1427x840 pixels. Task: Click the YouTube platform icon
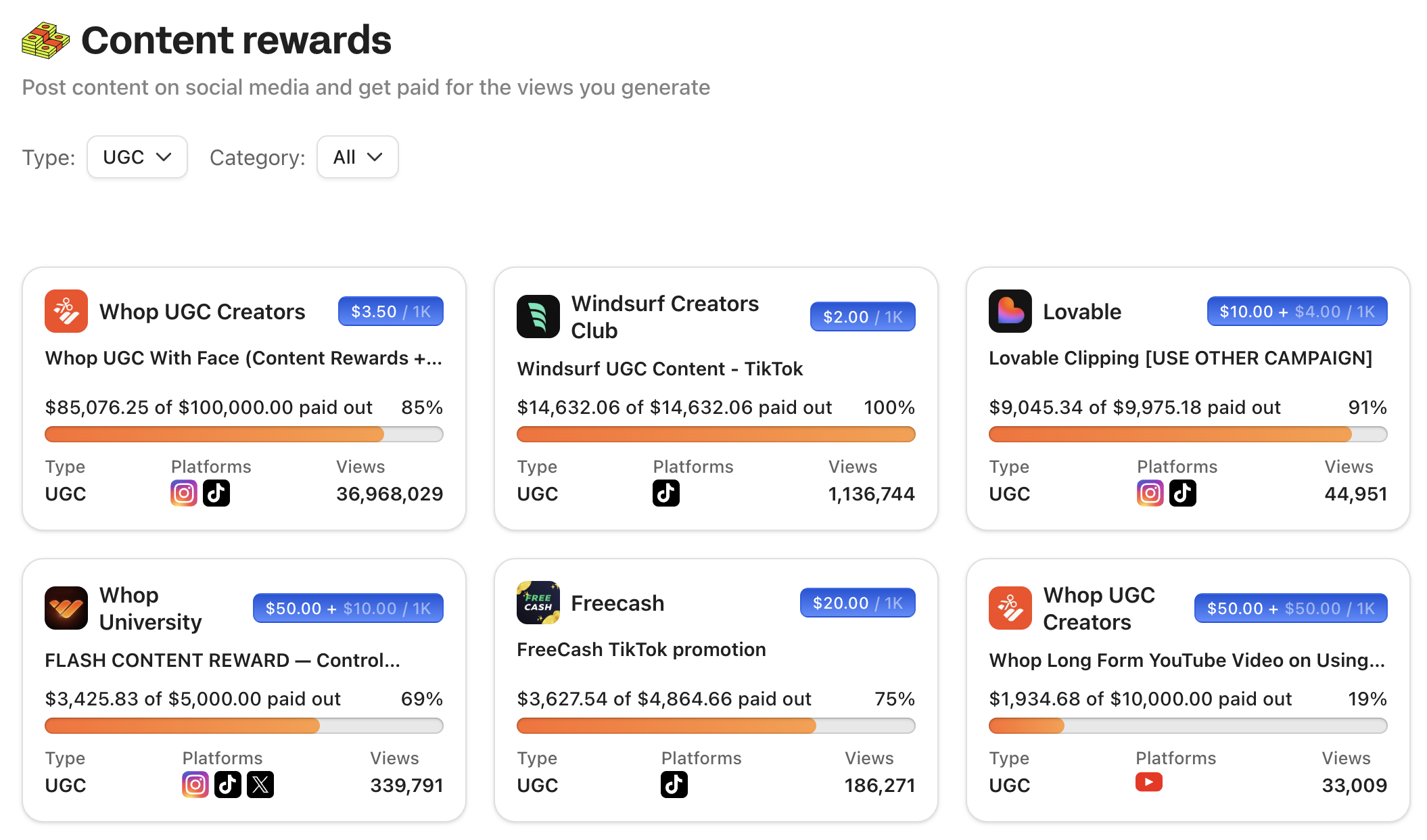tap(1148, 783)
